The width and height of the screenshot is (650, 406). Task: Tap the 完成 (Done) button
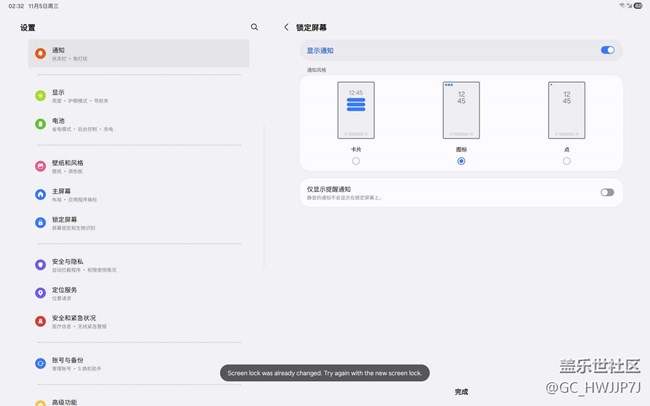tap(461, 392)
